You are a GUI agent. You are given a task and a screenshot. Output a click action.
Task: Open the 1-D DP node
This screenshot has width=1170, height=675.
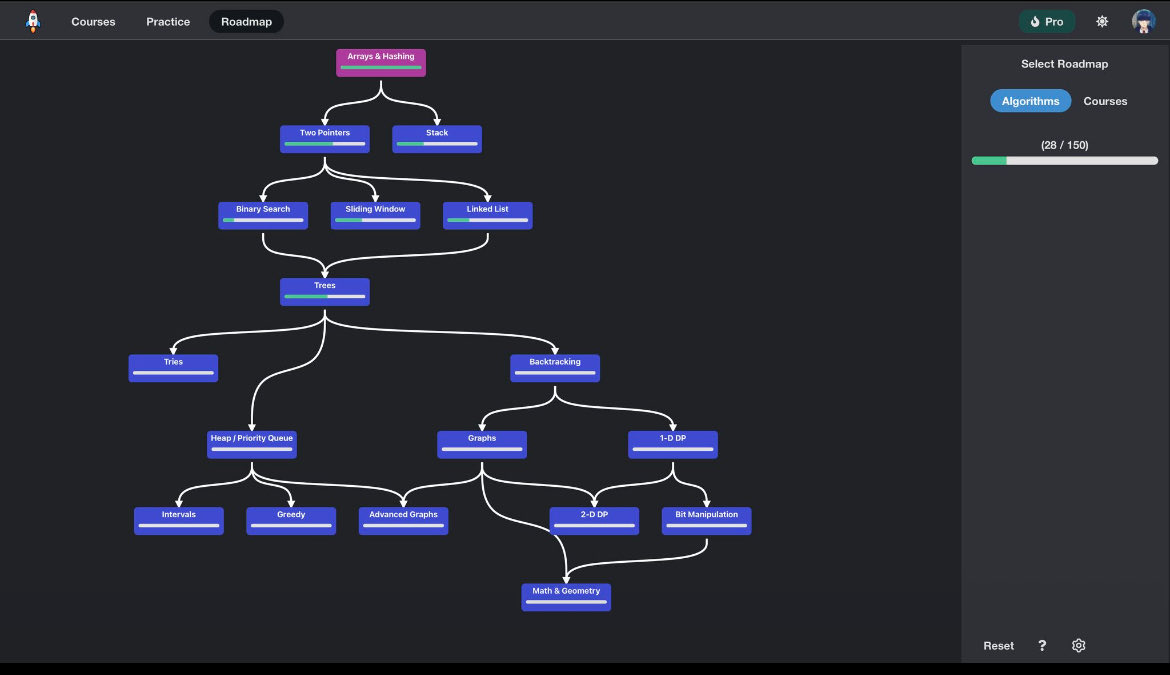(x=673, y=445)
